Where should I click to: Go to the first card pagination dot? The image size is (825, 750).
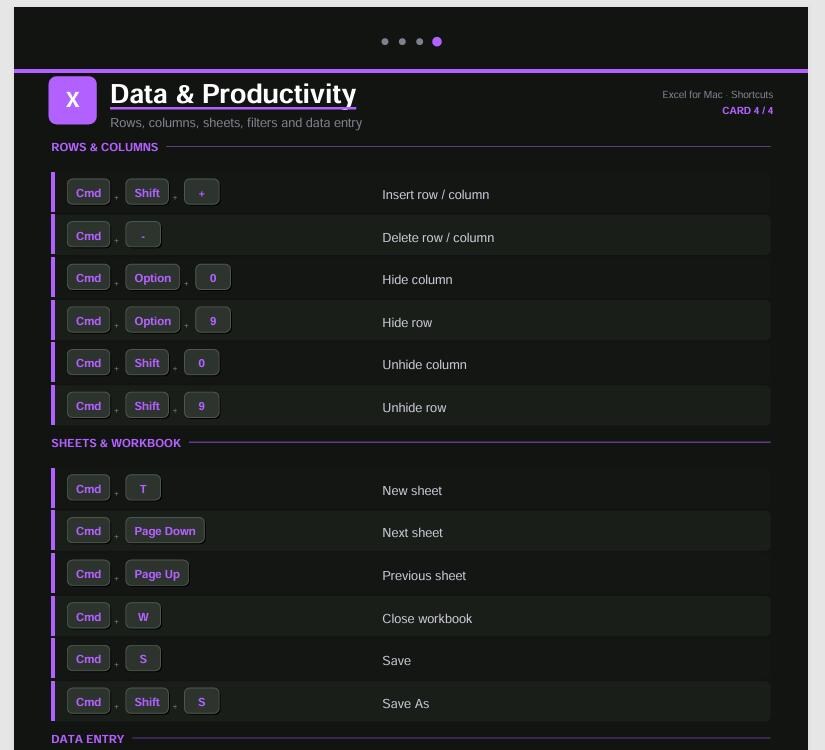(385, 42)
